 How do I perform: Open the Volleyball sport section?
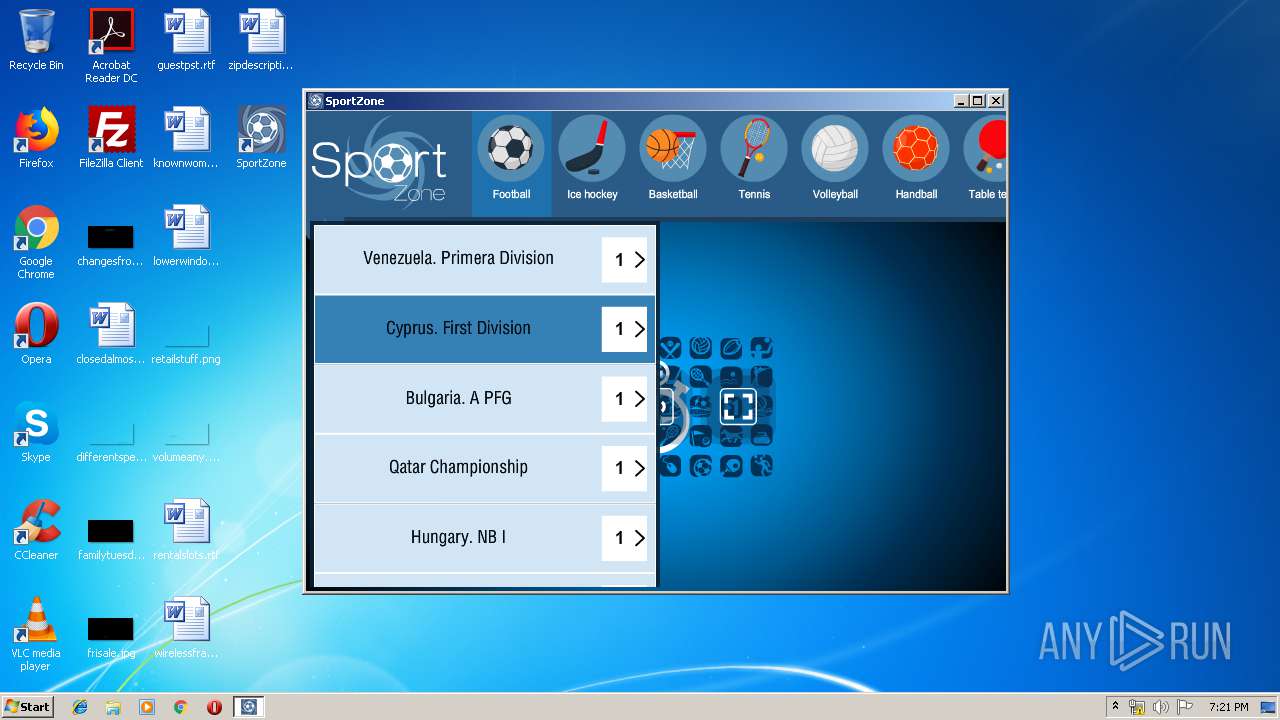tap(835, 160)
